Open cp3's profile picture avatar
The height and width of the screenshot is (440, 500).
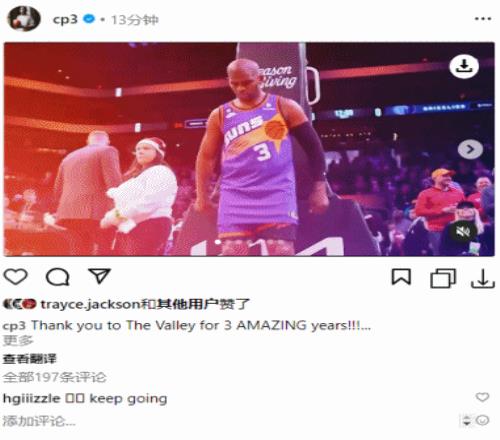(x=24, y=19)
